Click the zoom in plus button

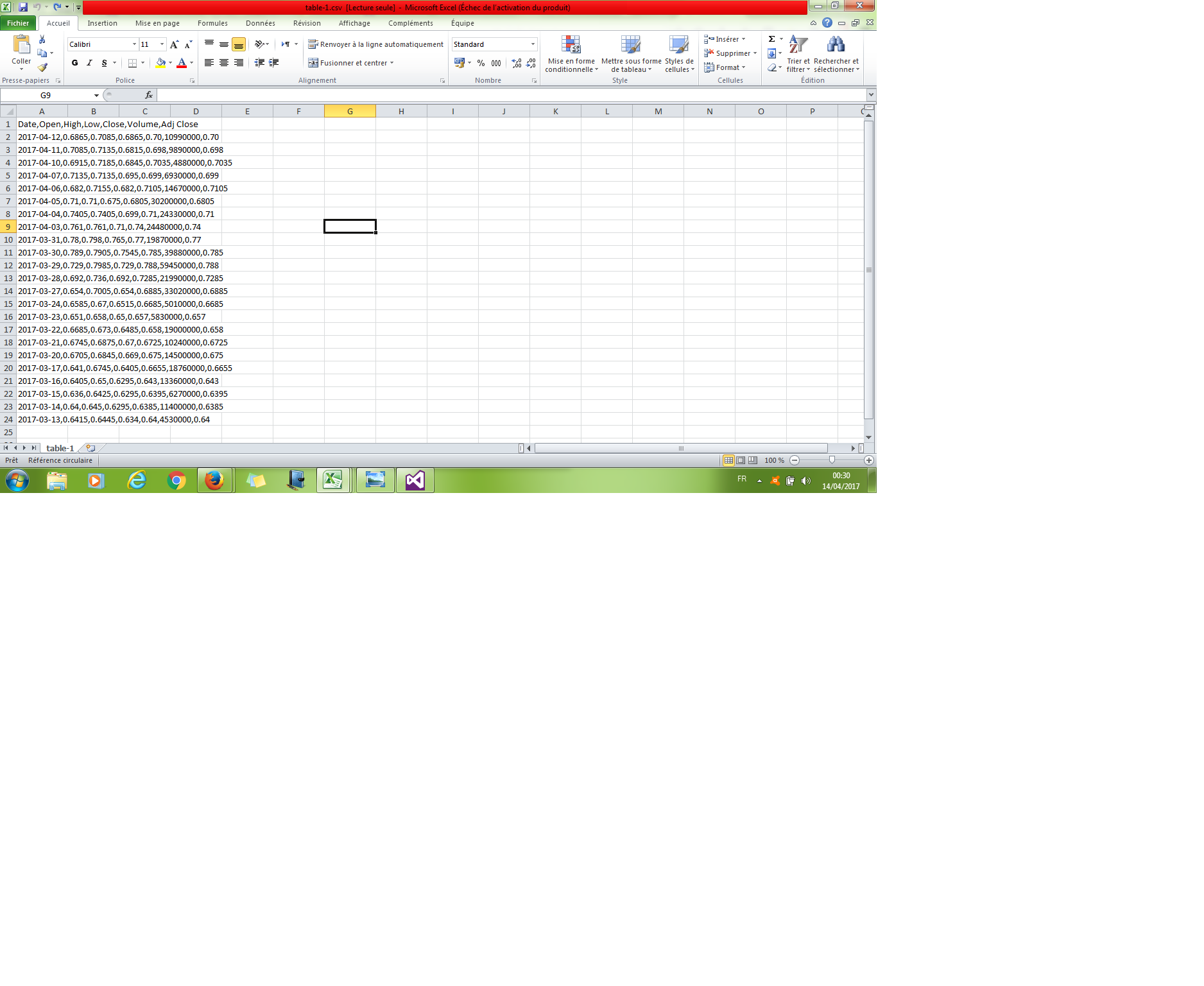[x=869, y=460]
